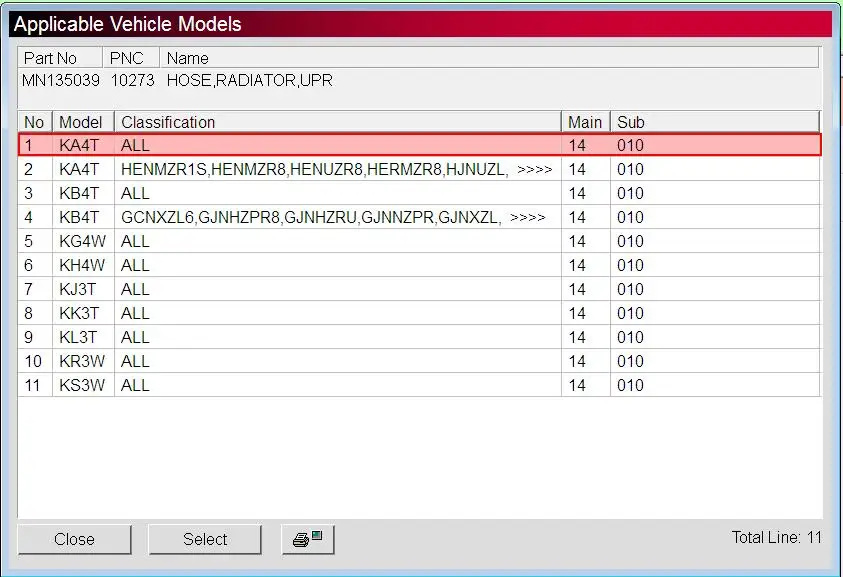Screen dimensions: 843x577
Task: Expand the >>>> for row 4 classification
Action: [527, 218]
